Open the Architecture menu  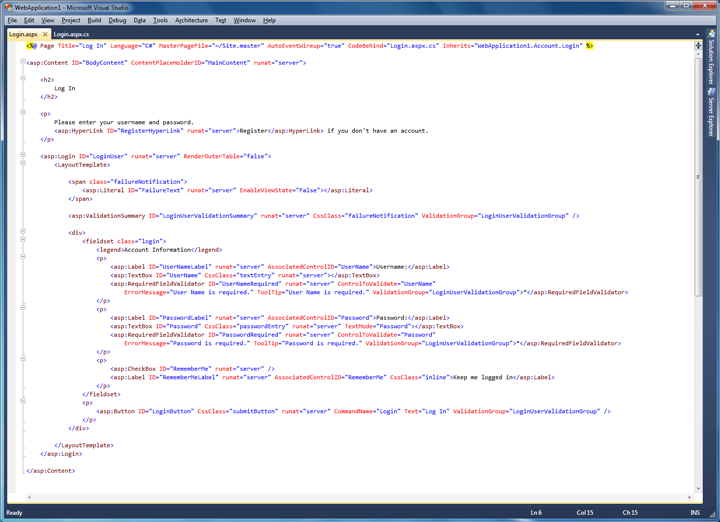[191, 20]
